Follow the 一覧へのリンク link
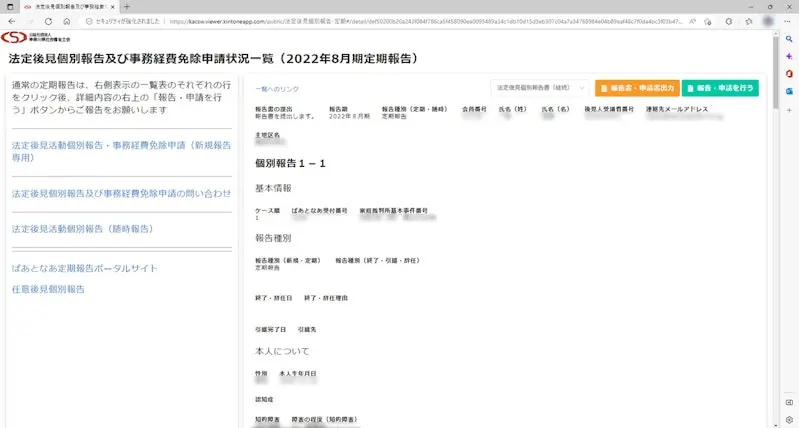This screenshot has height=428, width=799. pos(277,89)
